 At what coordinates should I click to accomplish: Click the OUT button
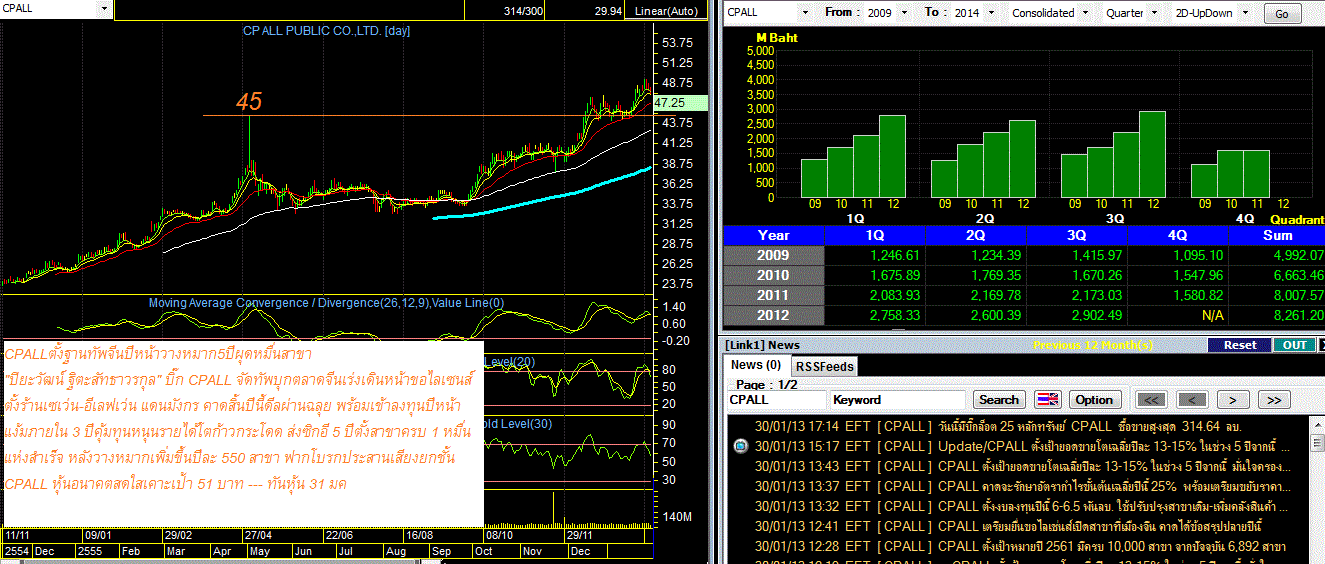1294,344
